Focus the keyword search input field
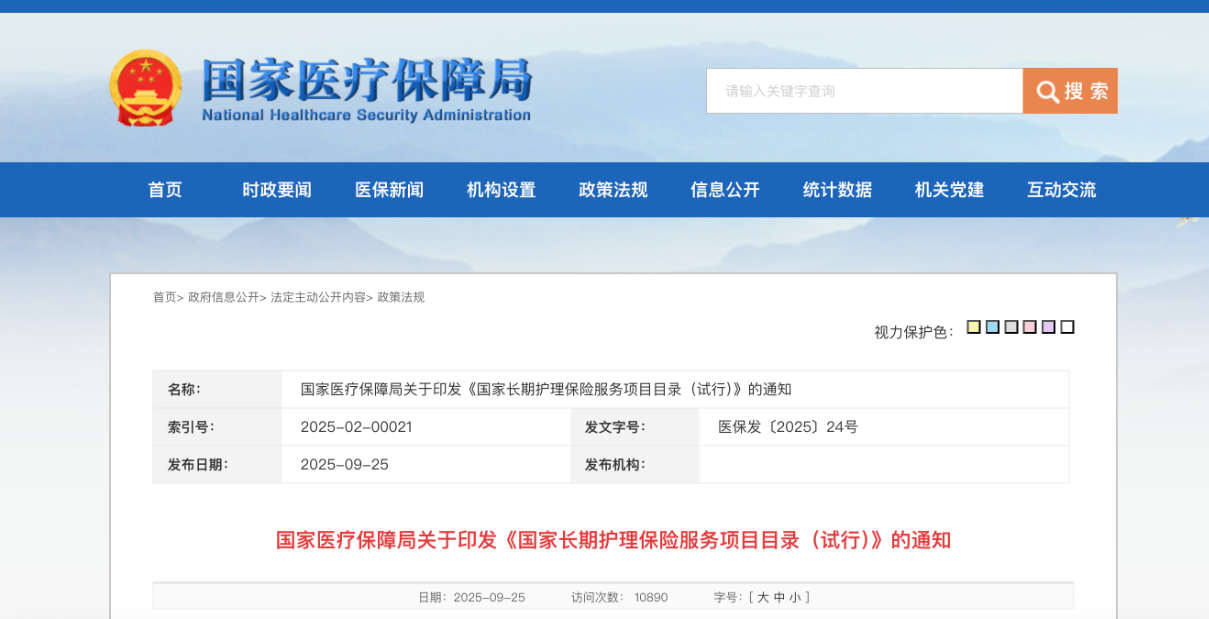The image size is (1209, 619). click(x=864, y=91)
